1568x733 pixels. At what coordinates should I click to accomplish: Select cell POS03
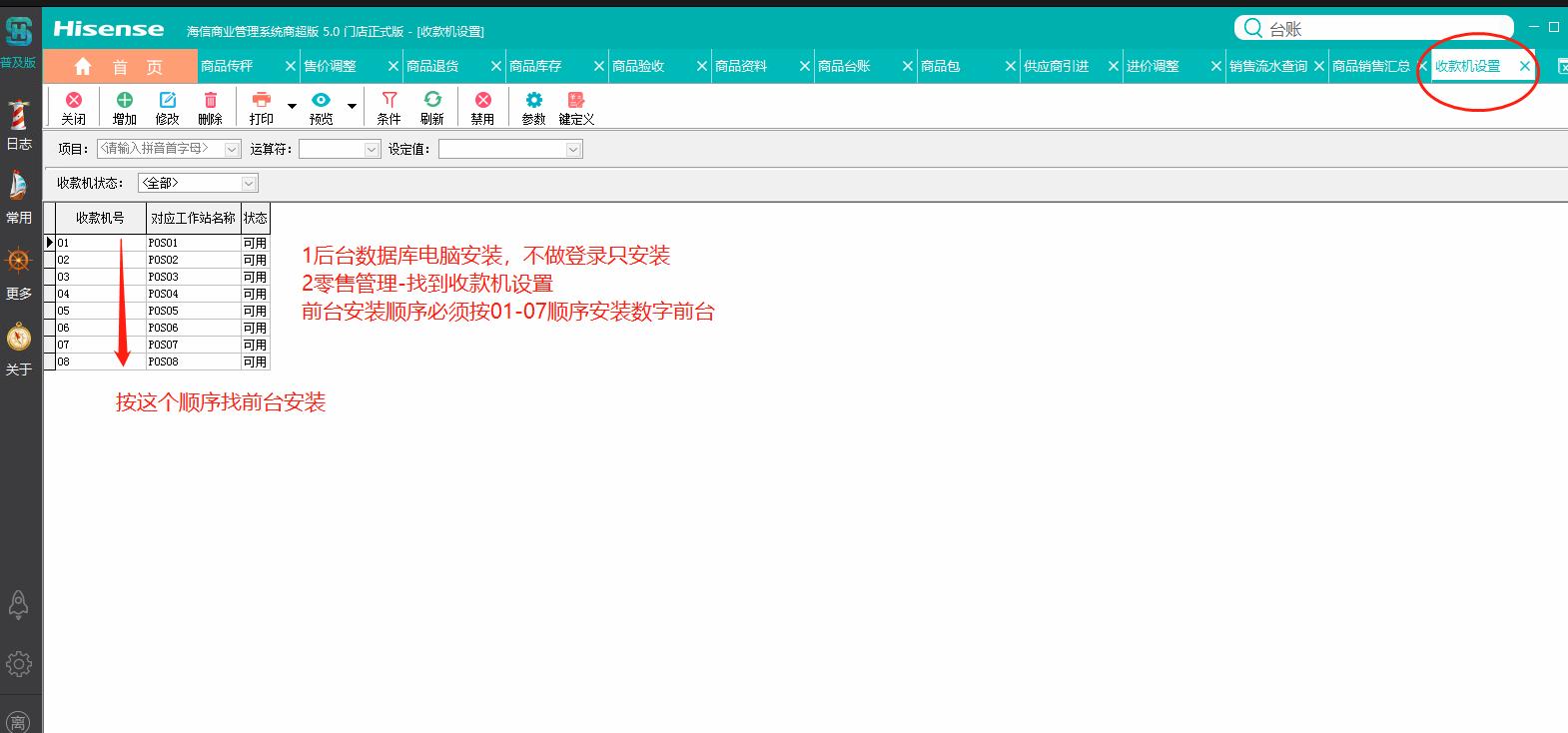194,277
